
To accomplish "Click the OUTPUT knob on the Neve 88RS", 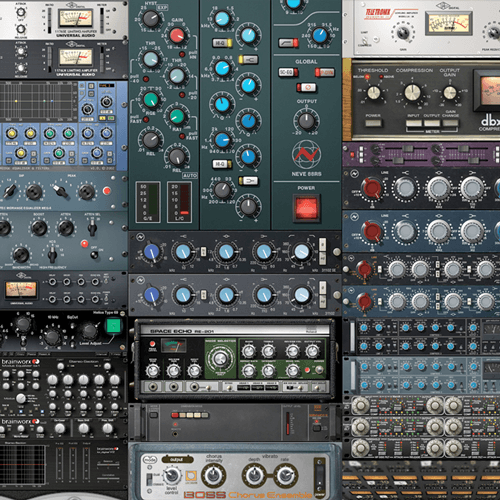I will point(306,121).
